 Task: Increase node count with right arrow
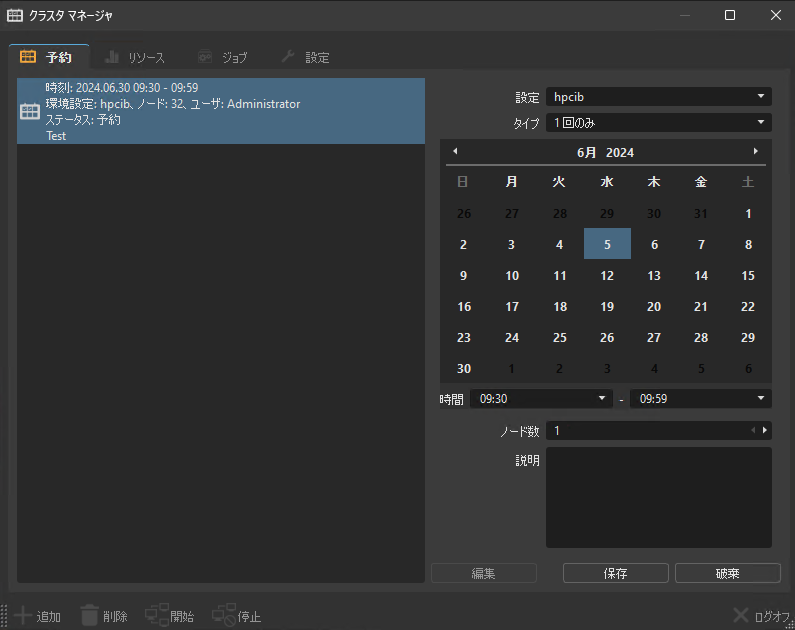click(x=765, y=430)
